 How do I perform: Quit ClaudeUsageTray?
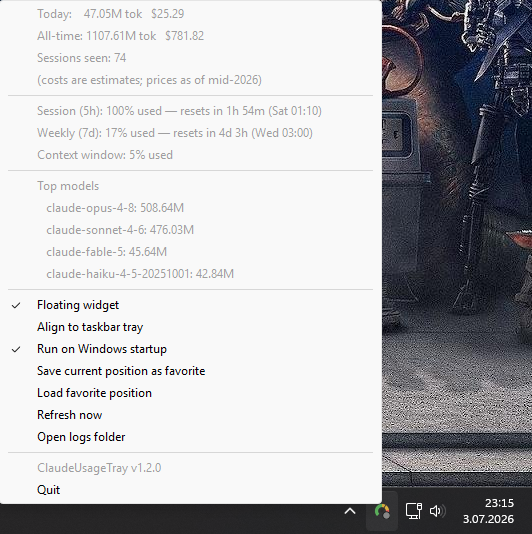coord(191,490)
